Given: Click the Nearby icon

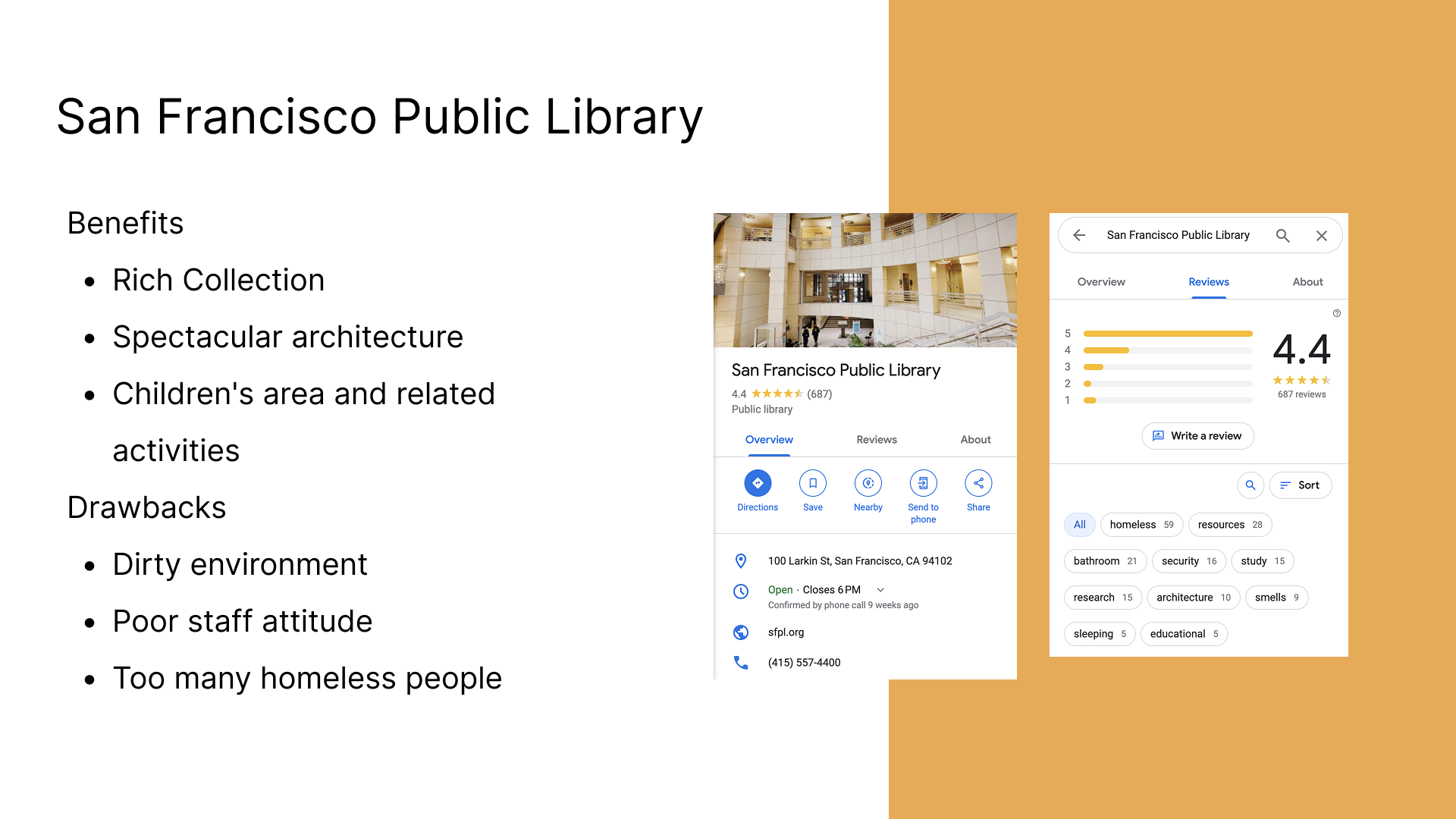Looking at the screenshot, I should (868, 483).
